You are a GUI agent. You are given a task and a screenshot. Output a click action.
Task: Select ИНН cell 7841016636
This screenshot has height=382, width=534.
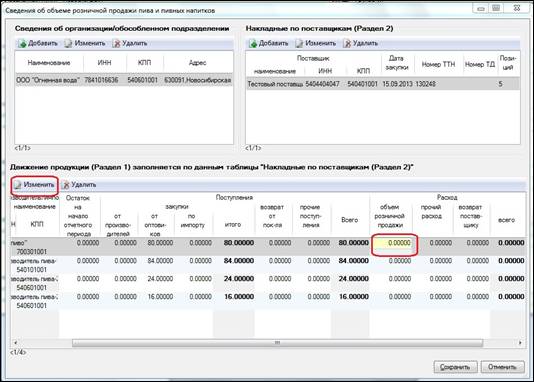coord(101,80)
